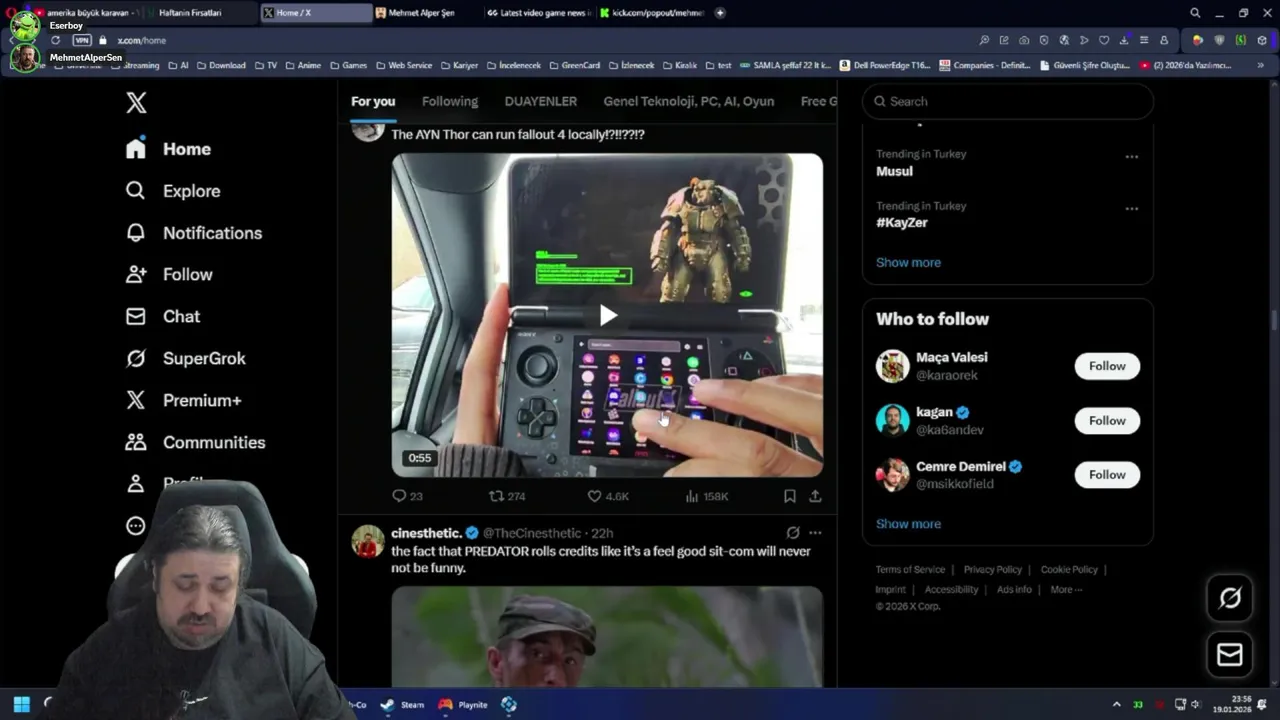Open more options for #KayZer trend
The image size is (1280, 720).
(1131, 209)
